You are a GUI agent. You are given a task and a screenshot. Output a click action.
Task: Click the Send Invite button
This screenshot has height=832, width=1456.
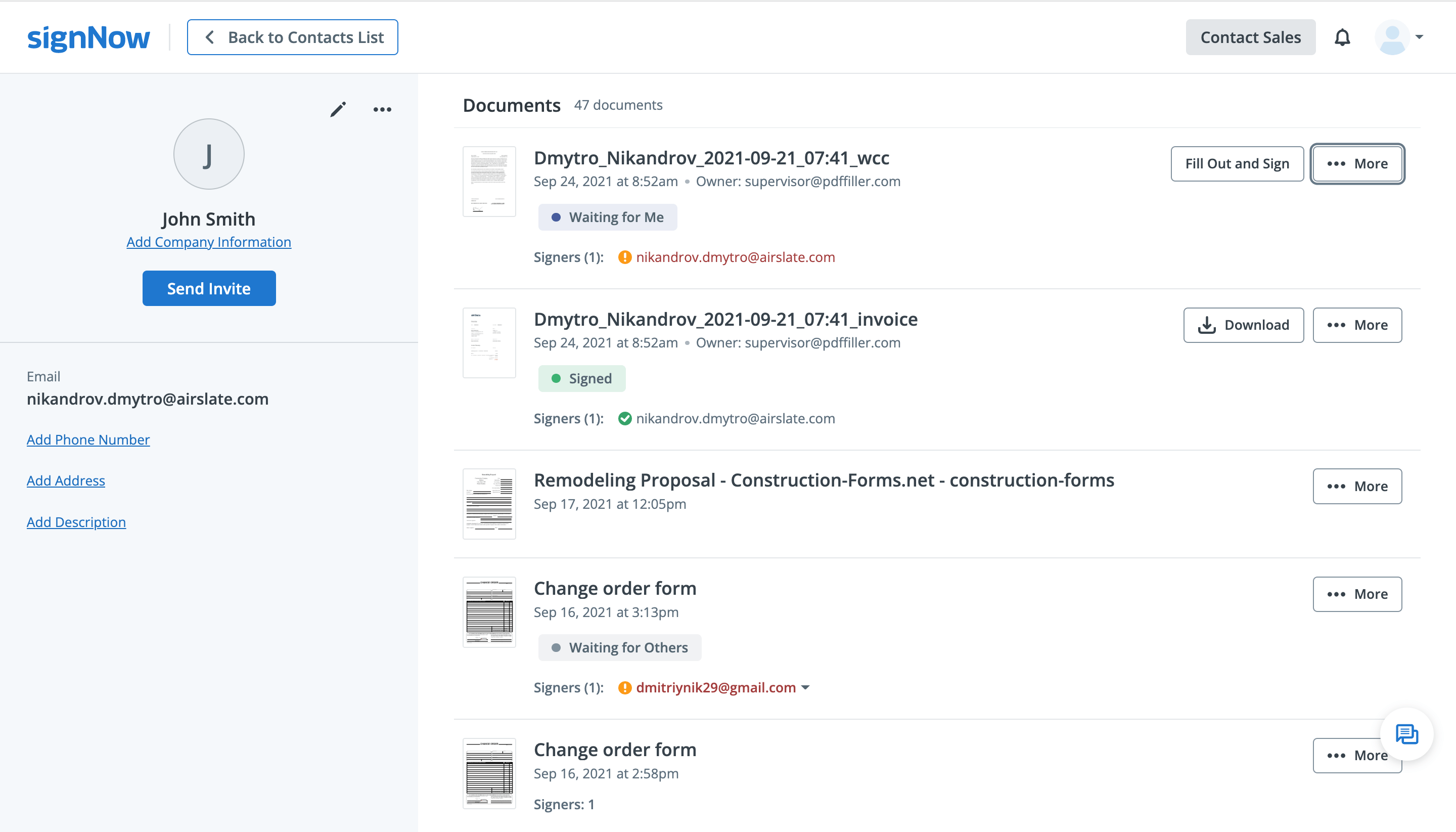click(209, 288)
